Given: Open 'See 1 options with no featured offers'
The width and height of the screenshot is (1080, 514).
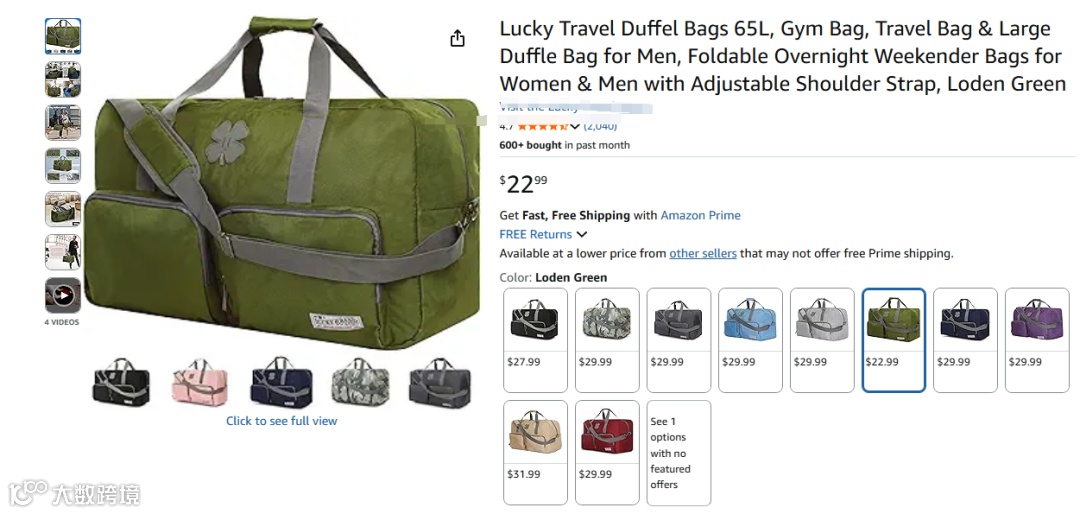Looking at the screenshot, I should [678, 453].
